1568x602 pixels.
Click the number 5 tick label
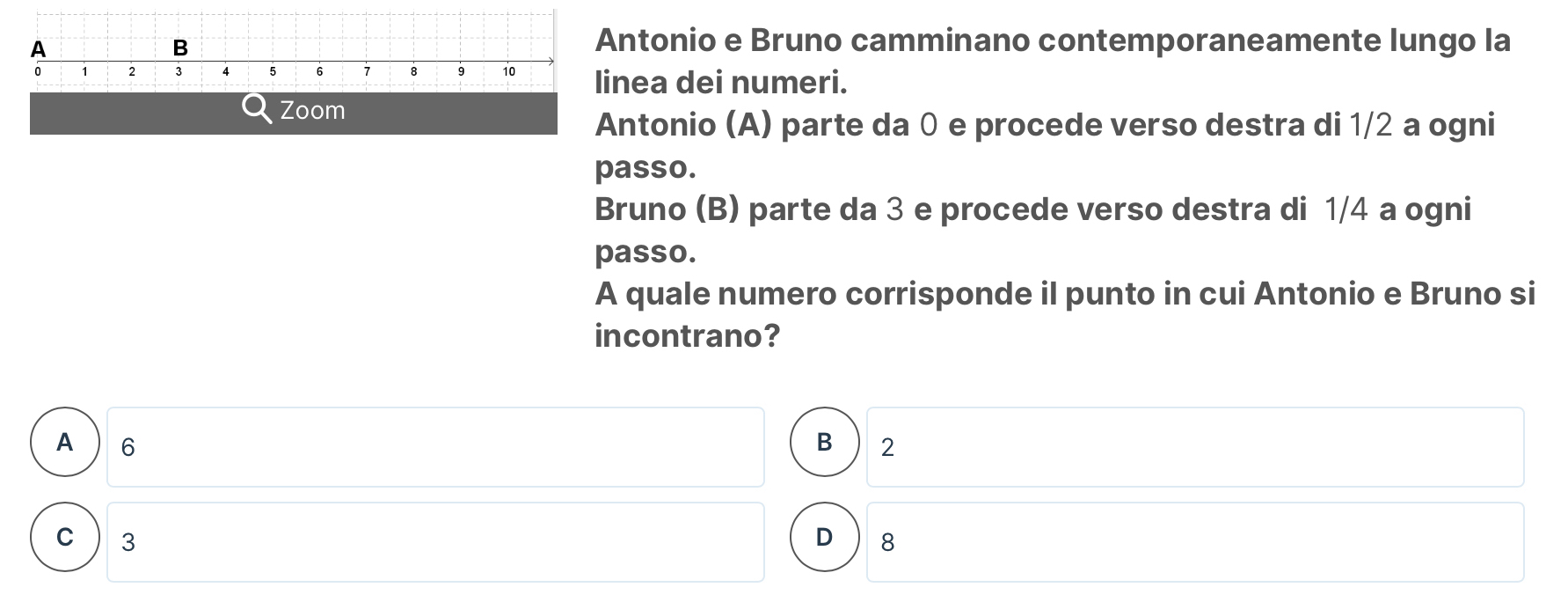(273, 71)
